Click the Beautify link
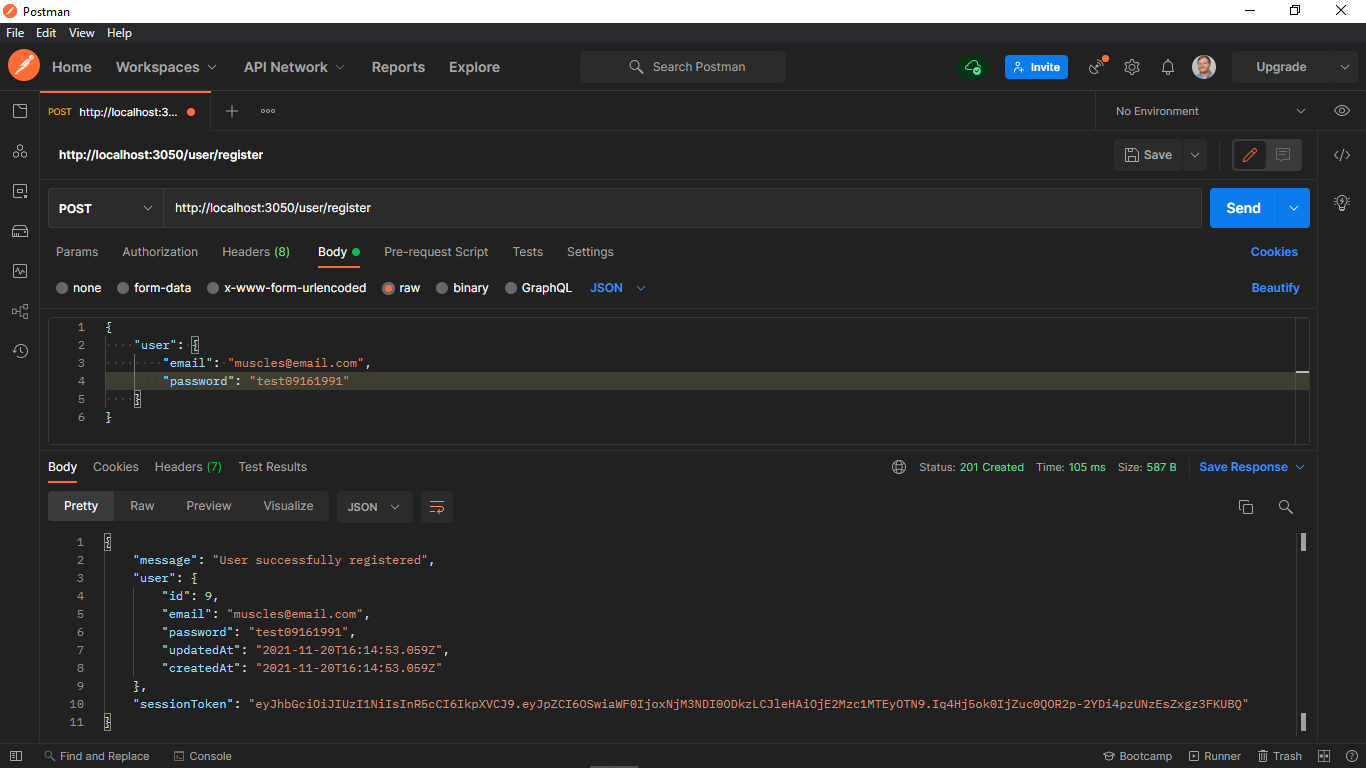The image size is (1366, 768). (x=1275, y=287)
